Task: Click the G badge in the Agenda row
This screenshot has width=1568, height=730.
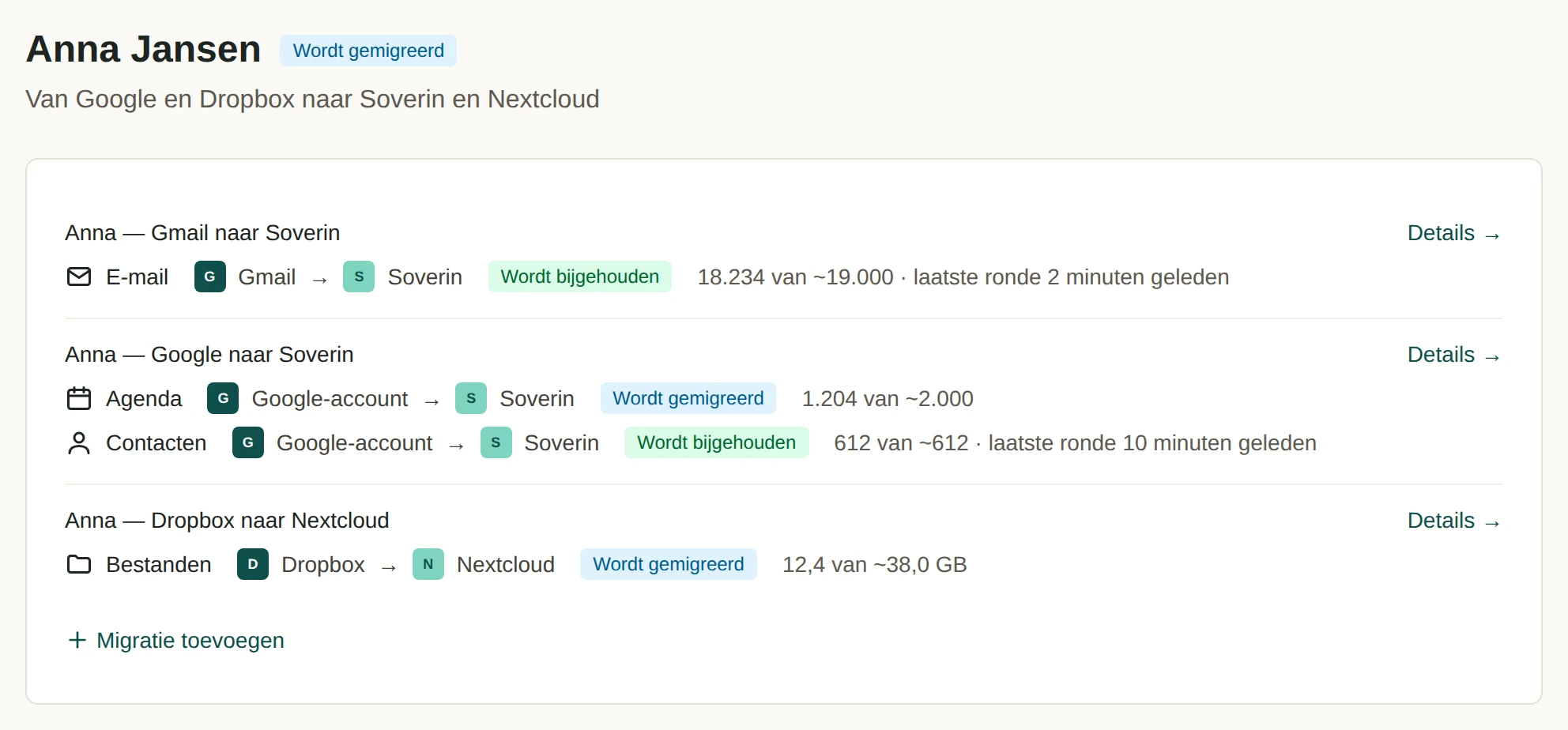Action: click(x=223, y=398)
